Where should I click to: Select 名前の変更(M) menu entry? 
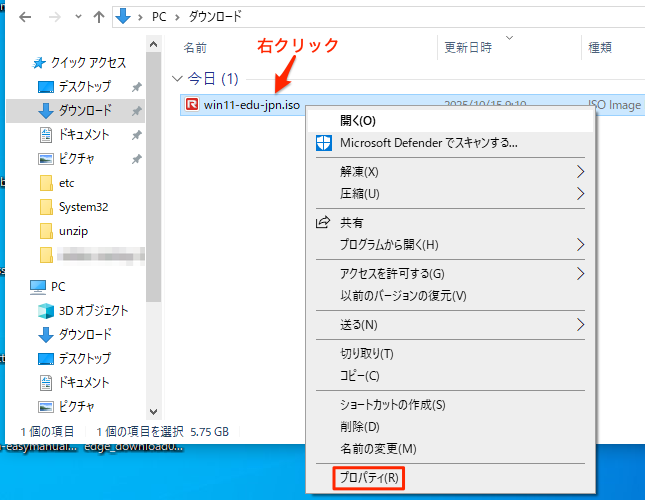378,448
